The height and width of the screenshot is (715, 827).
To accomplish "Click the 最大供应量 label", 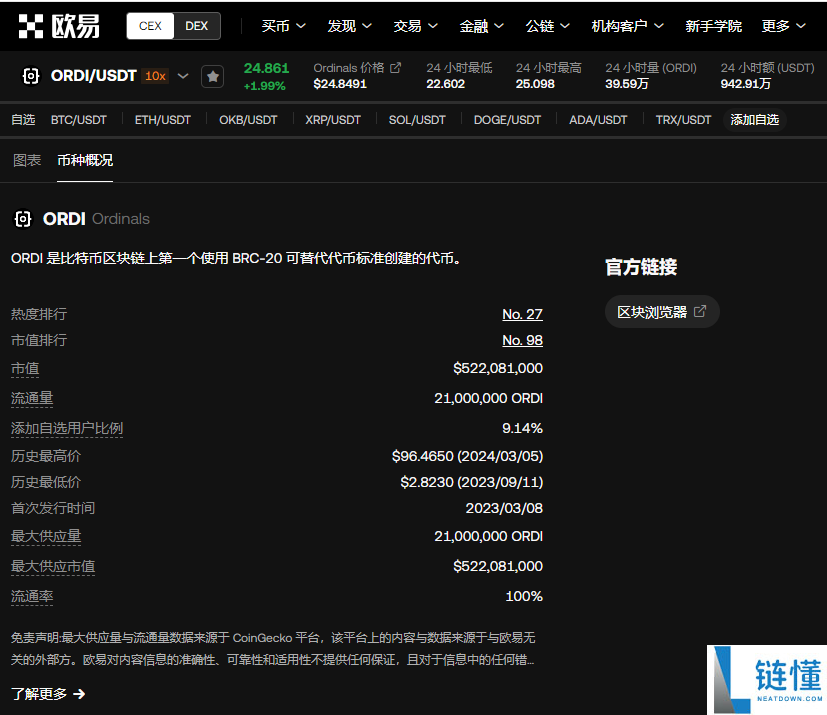I will (x=46, y=536).
